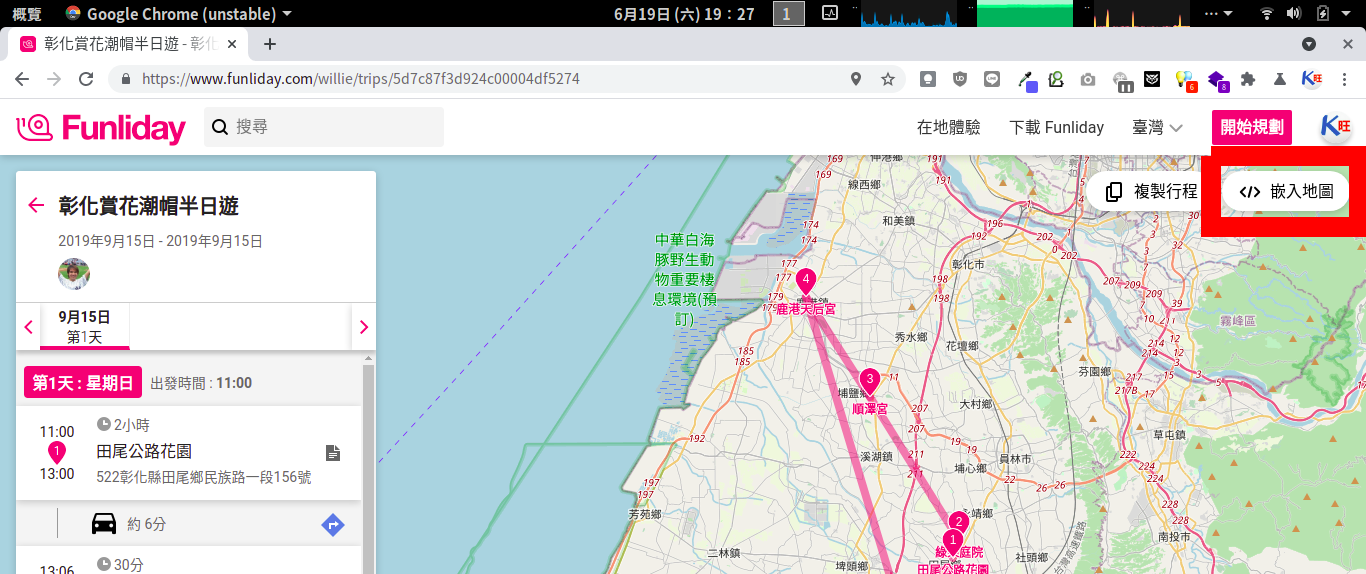Click the 嵌入地圖 button
The height and width of the screenshot is (574, 1366).
(1286, 191)
